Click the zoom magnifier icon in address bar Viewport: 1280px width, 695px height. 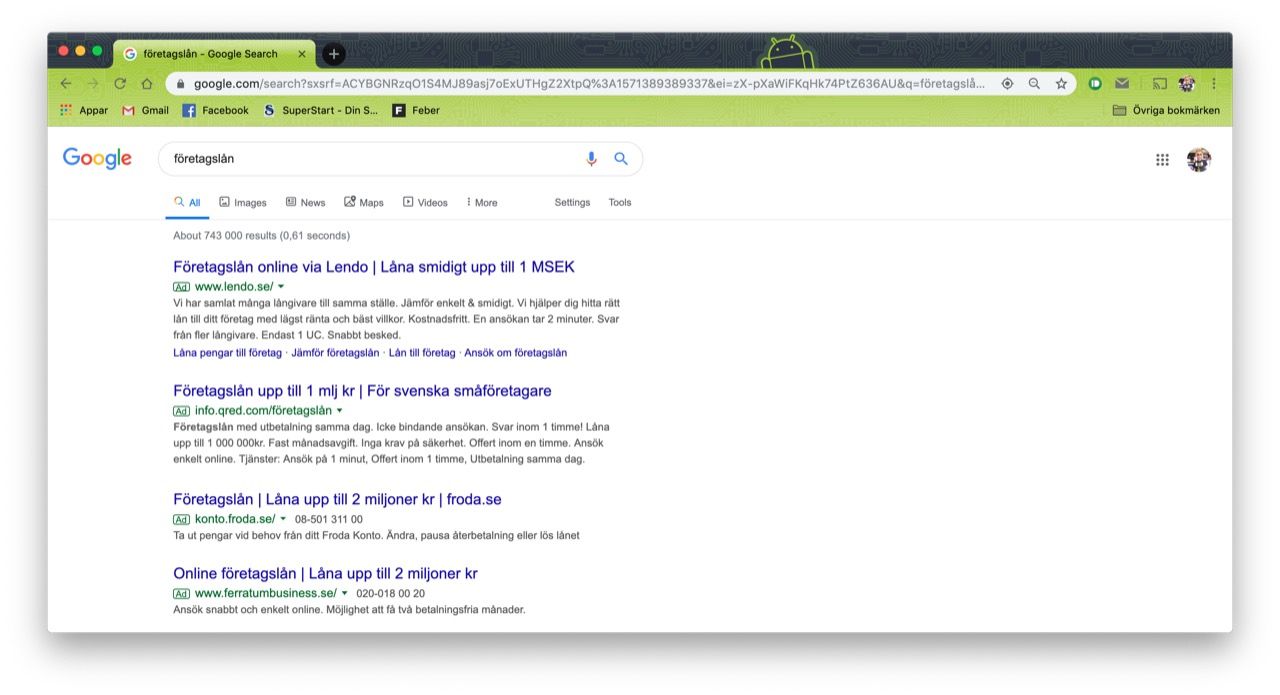(x=1034, y=84)
